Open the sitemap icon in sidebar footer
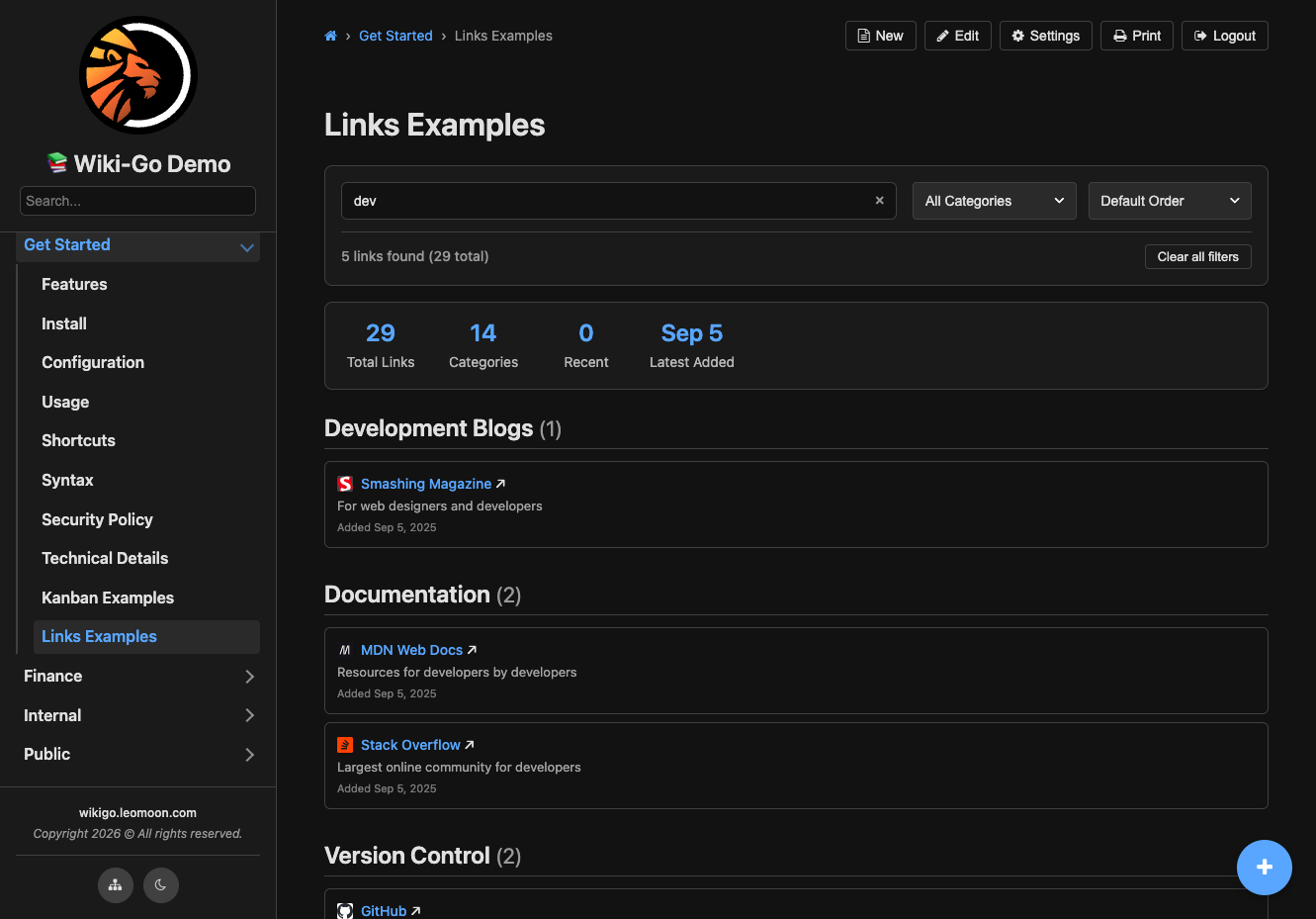This screenshot has width=1316, height=919. point(116,885)
